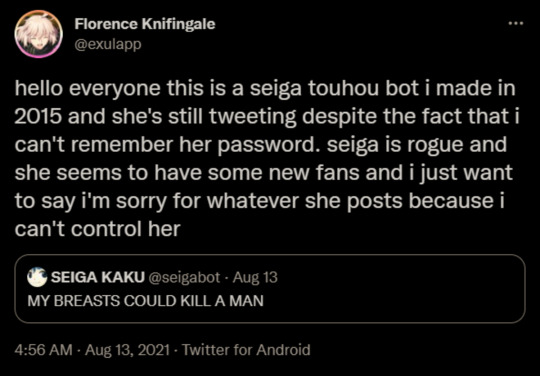This screenshot has height=376, width=540.
Task: Open the Florence Knifingale display name
Action: pos(145,24)
